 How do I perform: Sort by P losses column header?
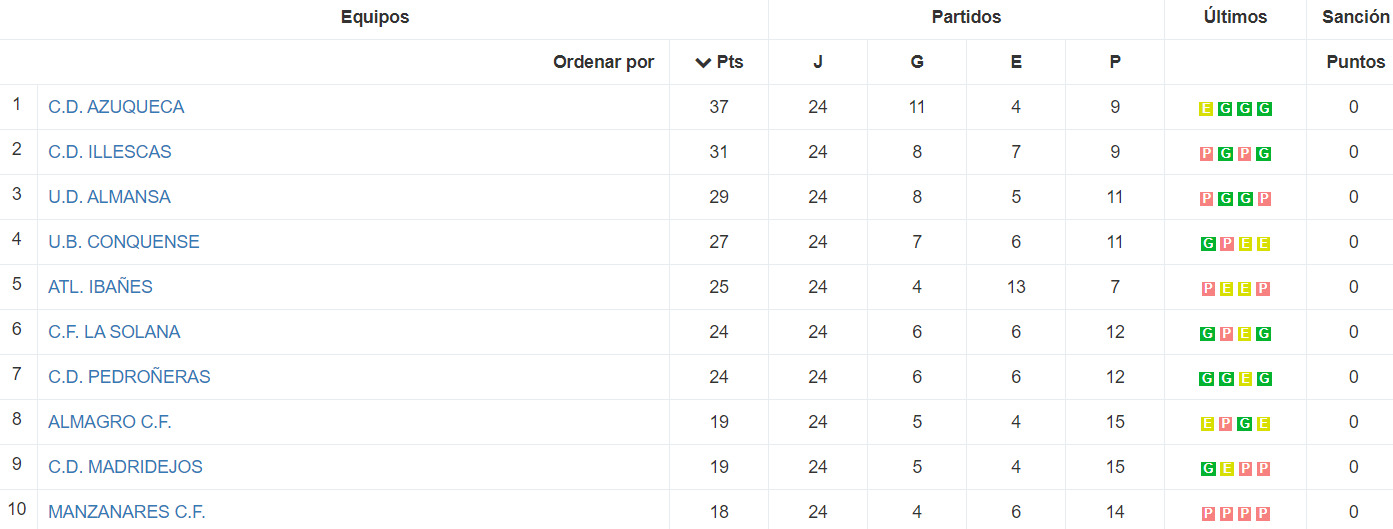tap(1115, 62)
